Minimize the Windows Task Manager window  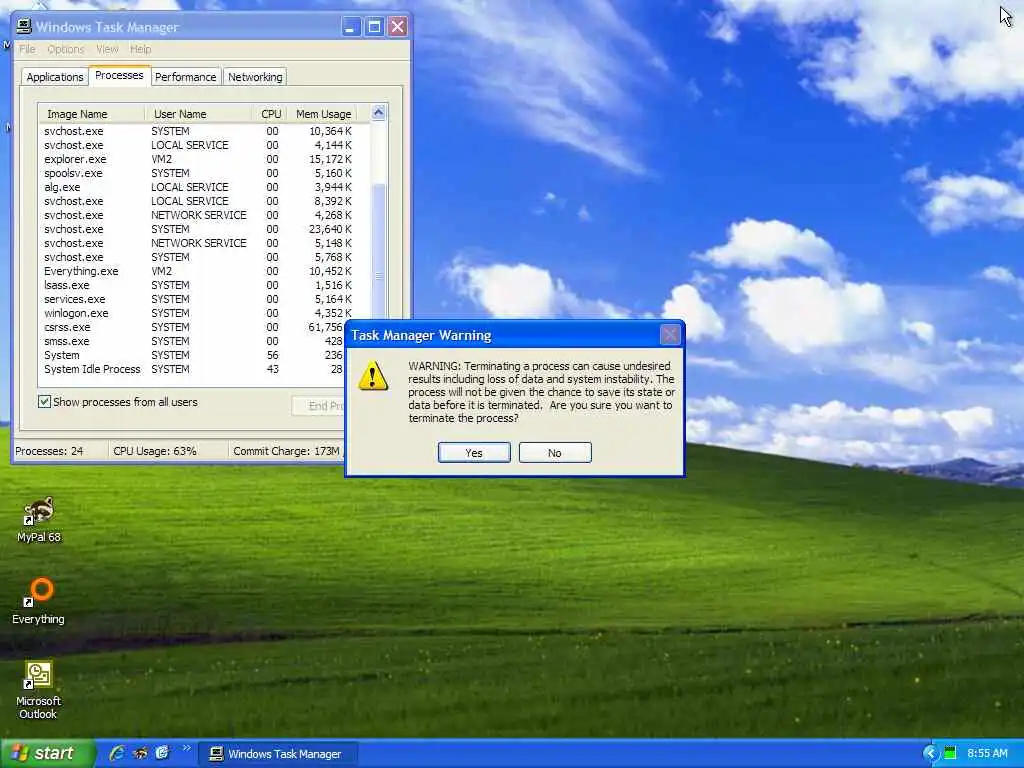pos(351,27)
